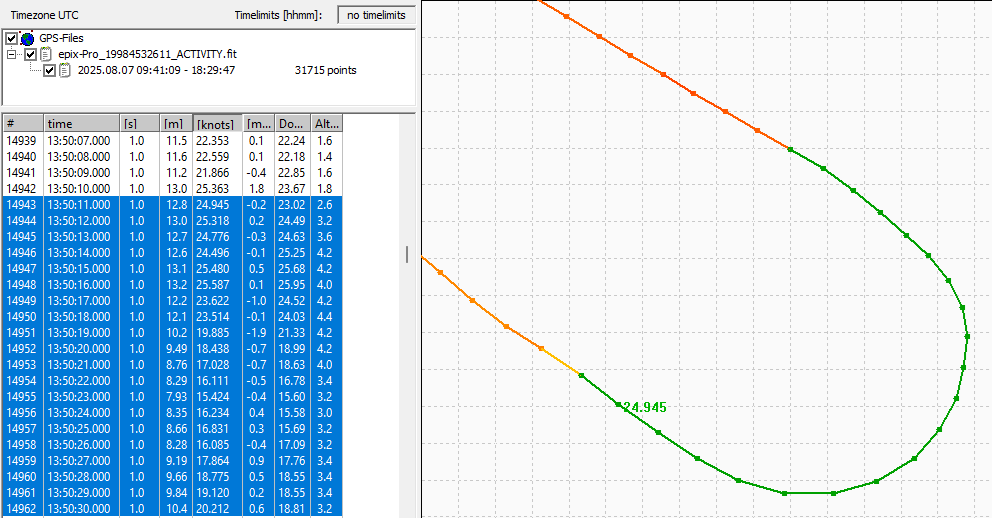
Task: Click the # index column header
Action: [x=22, y=124]
